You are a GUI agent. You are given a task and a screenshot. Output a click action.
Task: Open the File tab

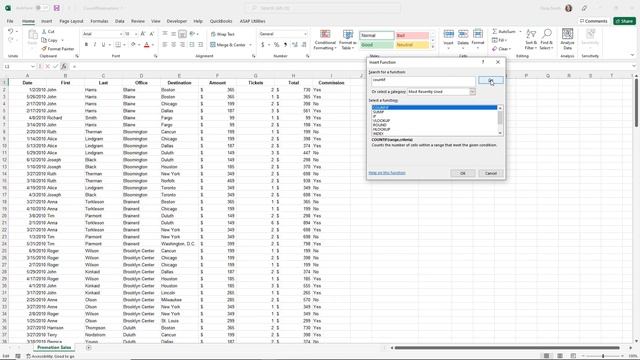point(10,21)
